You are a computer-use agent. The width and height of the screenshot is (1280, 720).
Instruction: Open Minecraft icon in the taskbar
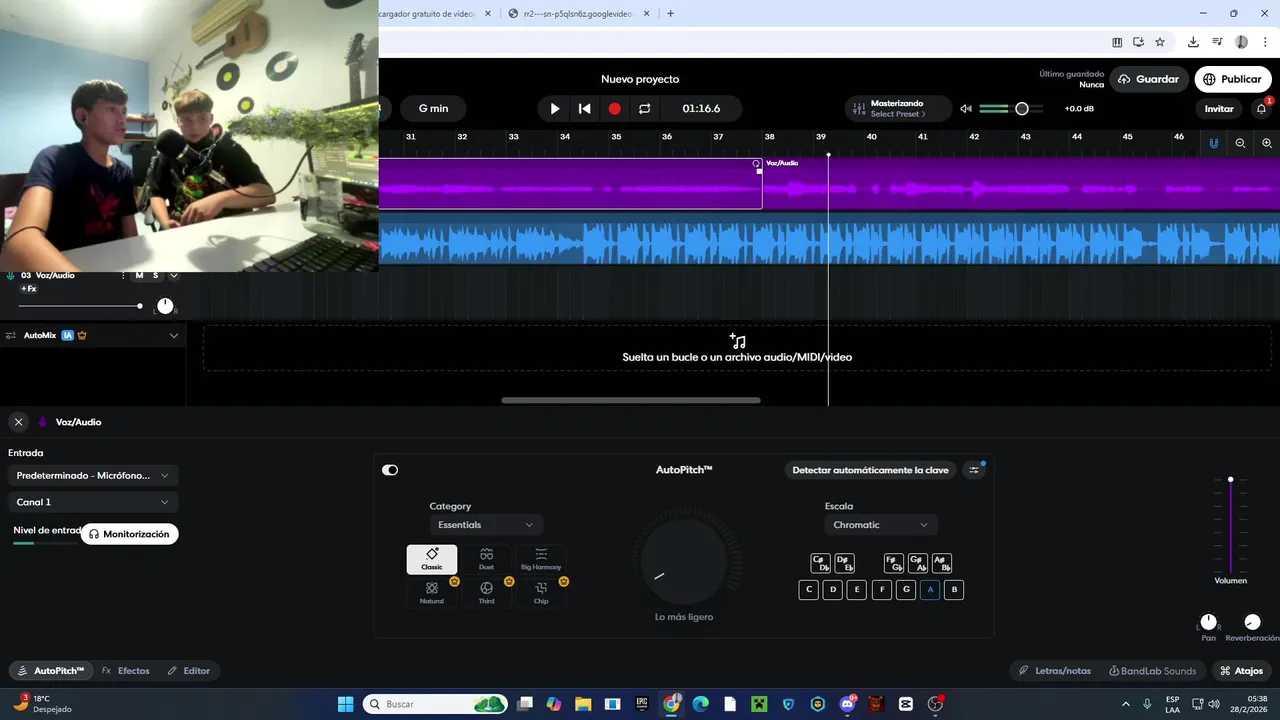758,704
